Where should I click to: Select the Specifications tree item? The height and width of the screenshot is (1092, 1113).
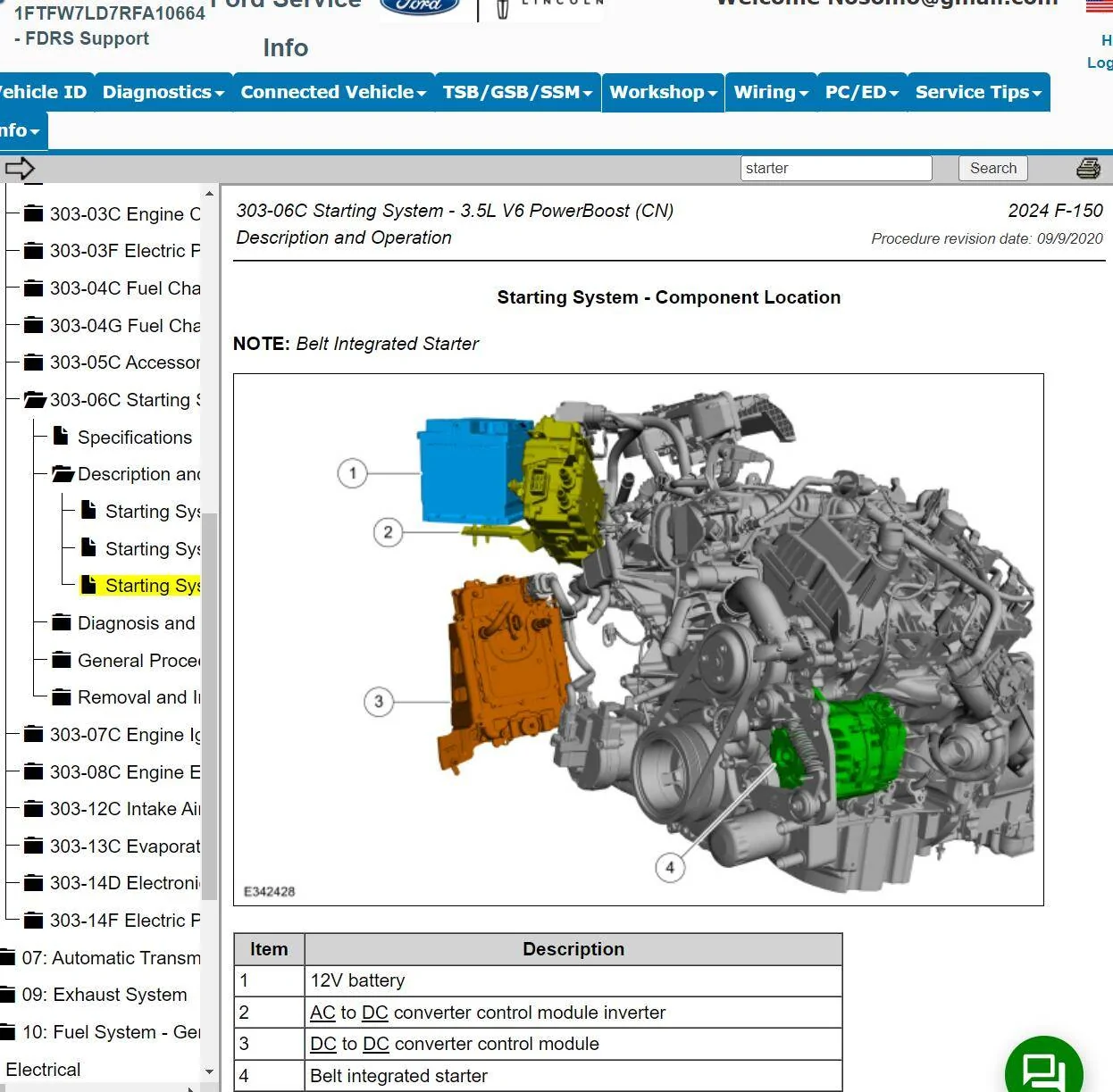point(135,438)
